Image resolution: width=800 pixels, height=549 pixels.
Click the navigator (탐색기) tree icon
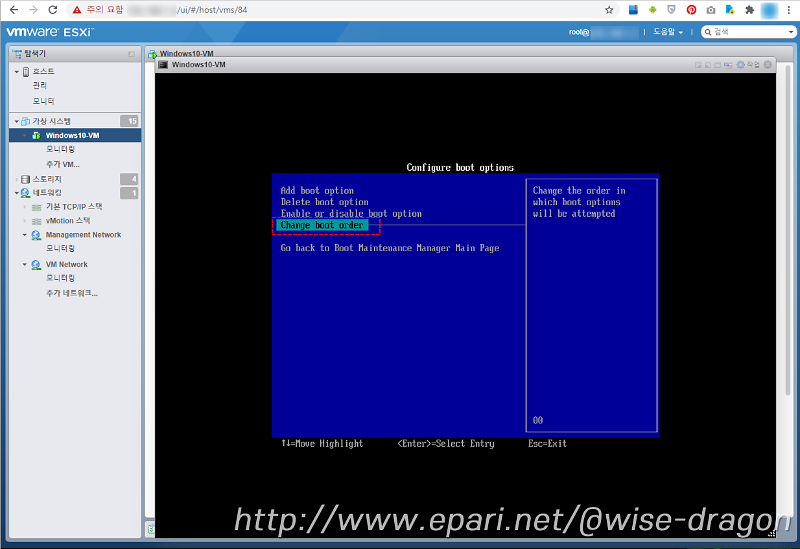(x=17, y=54)
